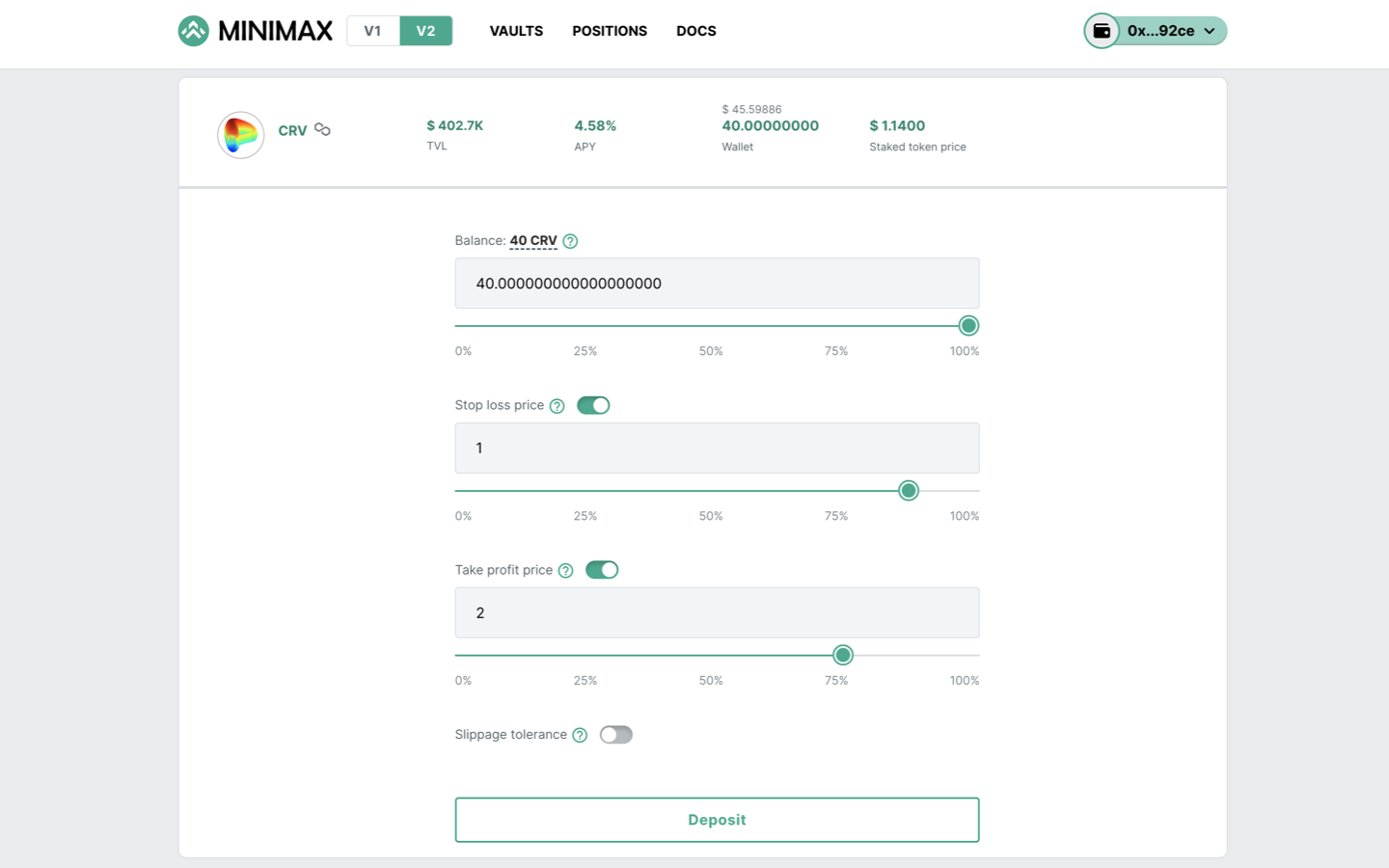Click the link icon beside CRV
The image size is (1389, 868).
[322, 129]
